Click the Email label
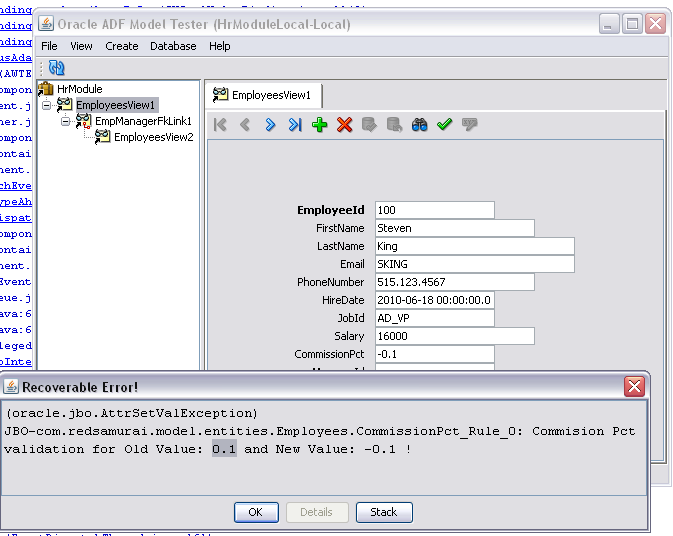The image size is (673, 536). 352,264
